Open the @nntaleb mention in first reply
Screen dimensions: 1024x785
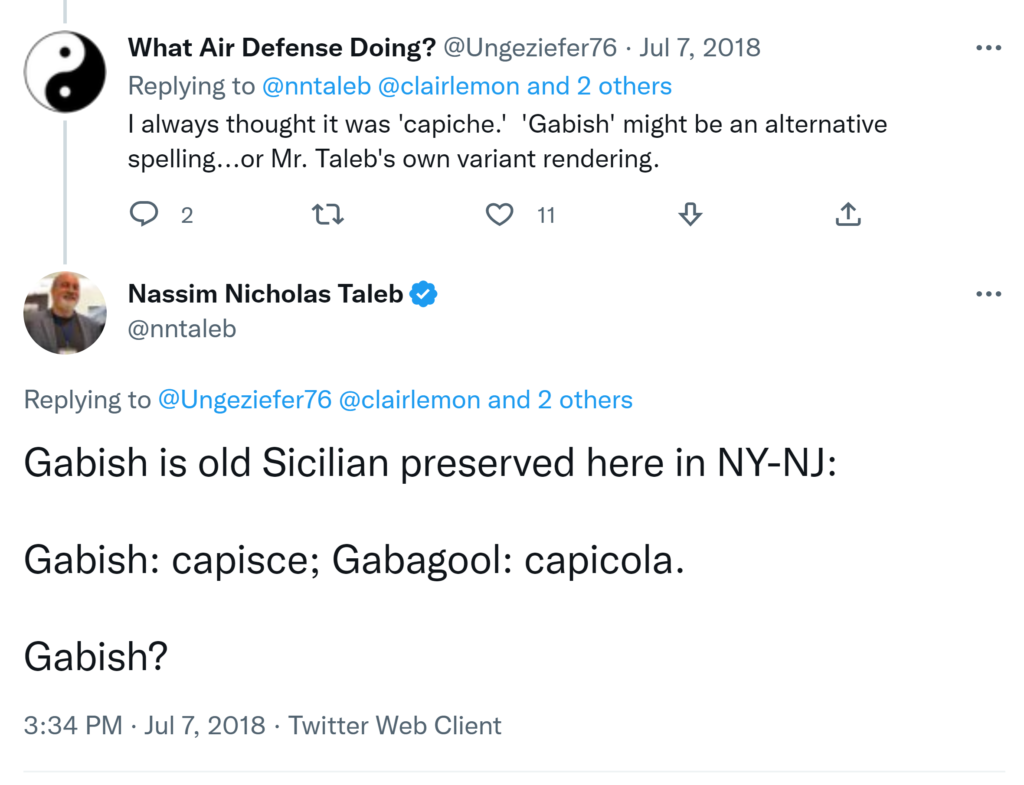click(316, 86)
